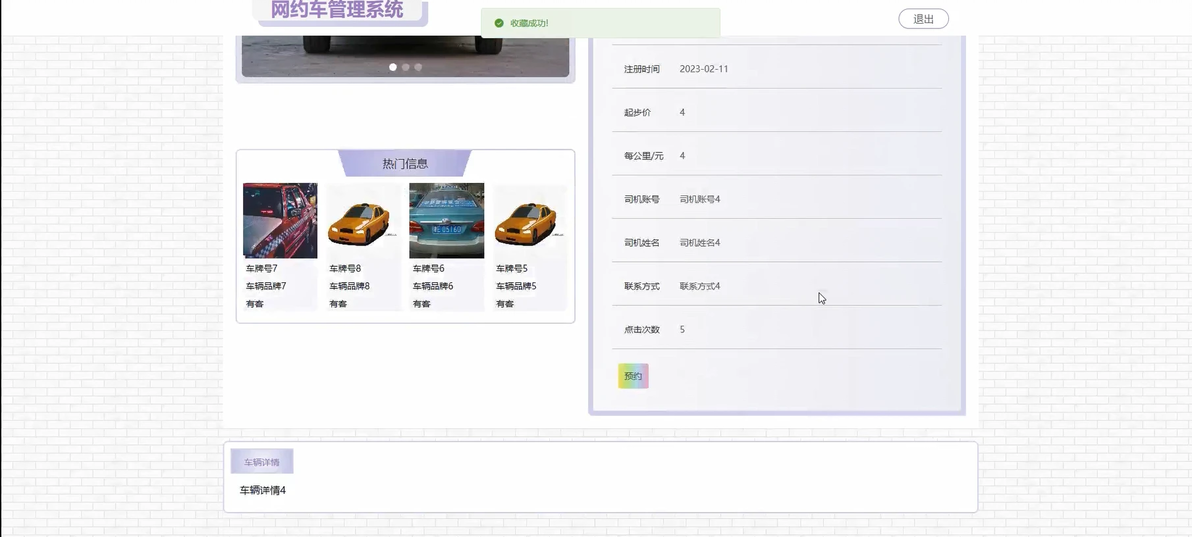Click 有客 status under 车辆品牌7
The image size is (1192, 537).
(255, 303)
